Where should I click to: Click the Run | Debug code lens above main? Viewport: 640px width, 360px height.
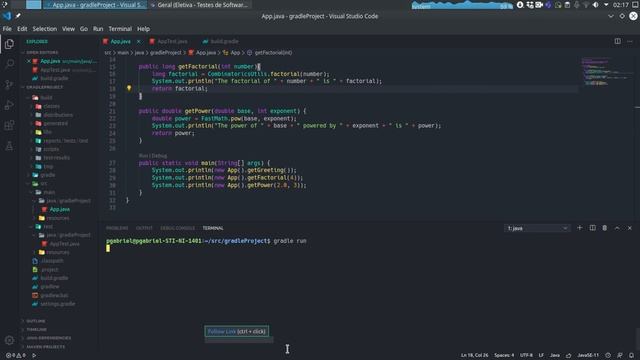[153, 156]
